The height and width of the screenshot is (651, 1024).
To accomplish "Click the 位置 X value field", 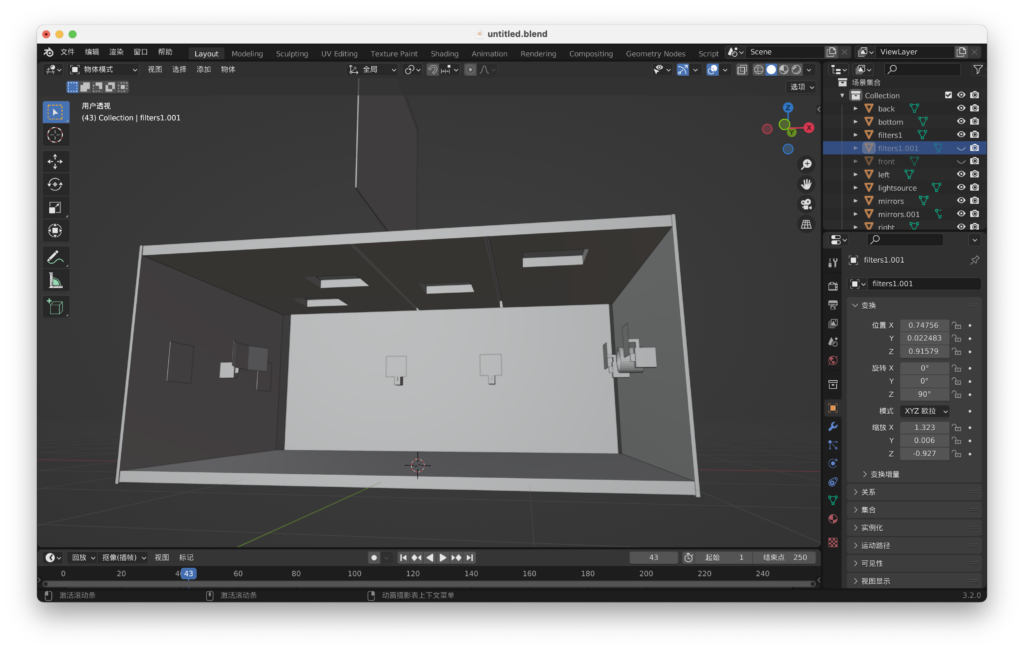I will [924, 325].
